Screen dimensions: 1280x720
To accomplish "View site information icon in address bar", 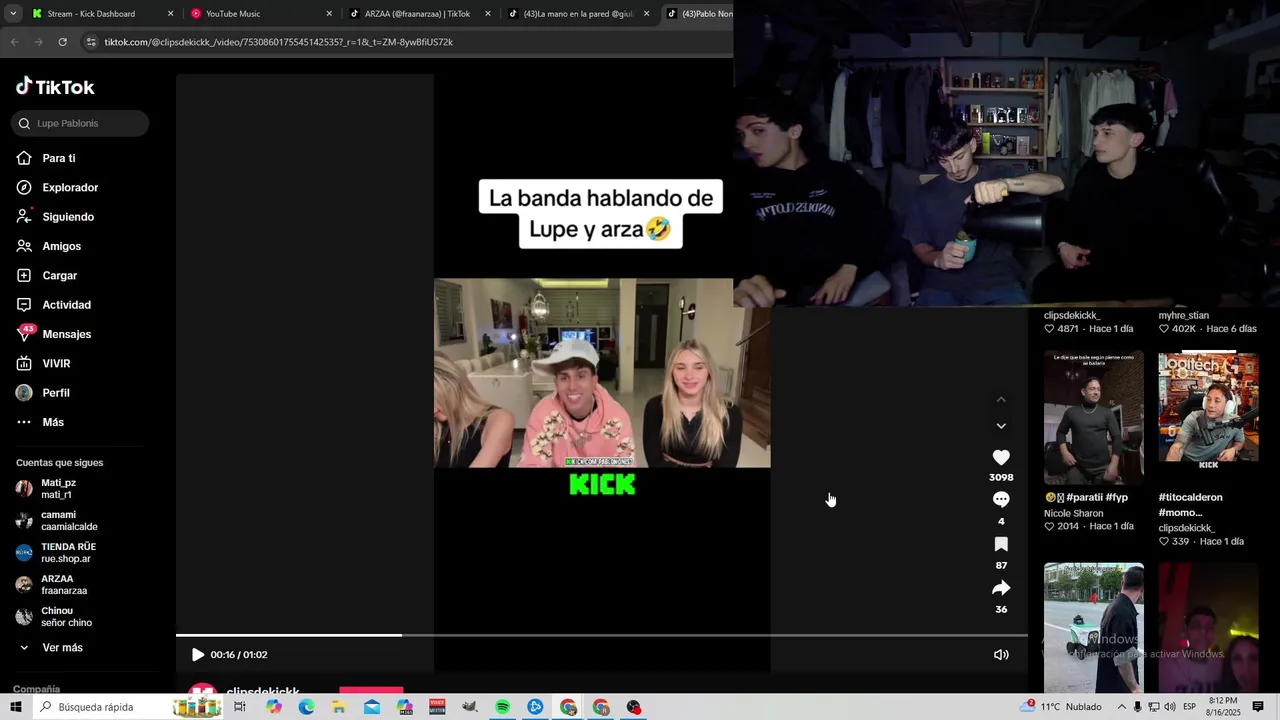I will click(91, 42).
